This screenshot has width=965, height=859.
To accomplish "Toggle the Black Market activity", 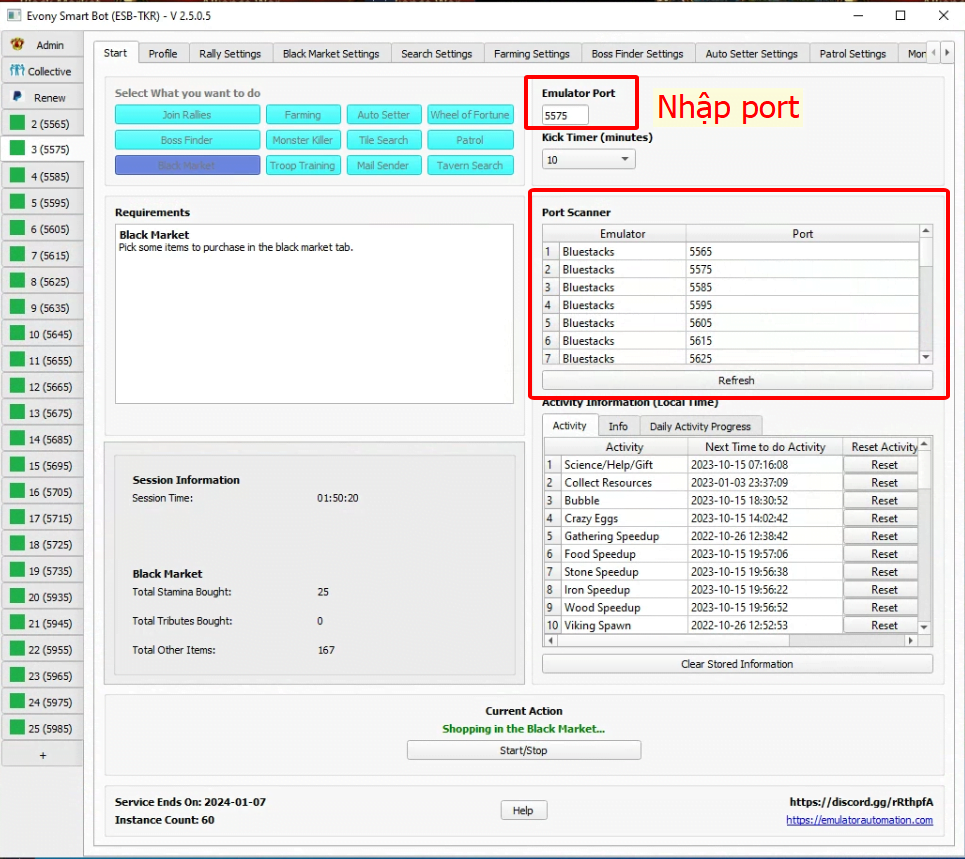I will (187, 166).
